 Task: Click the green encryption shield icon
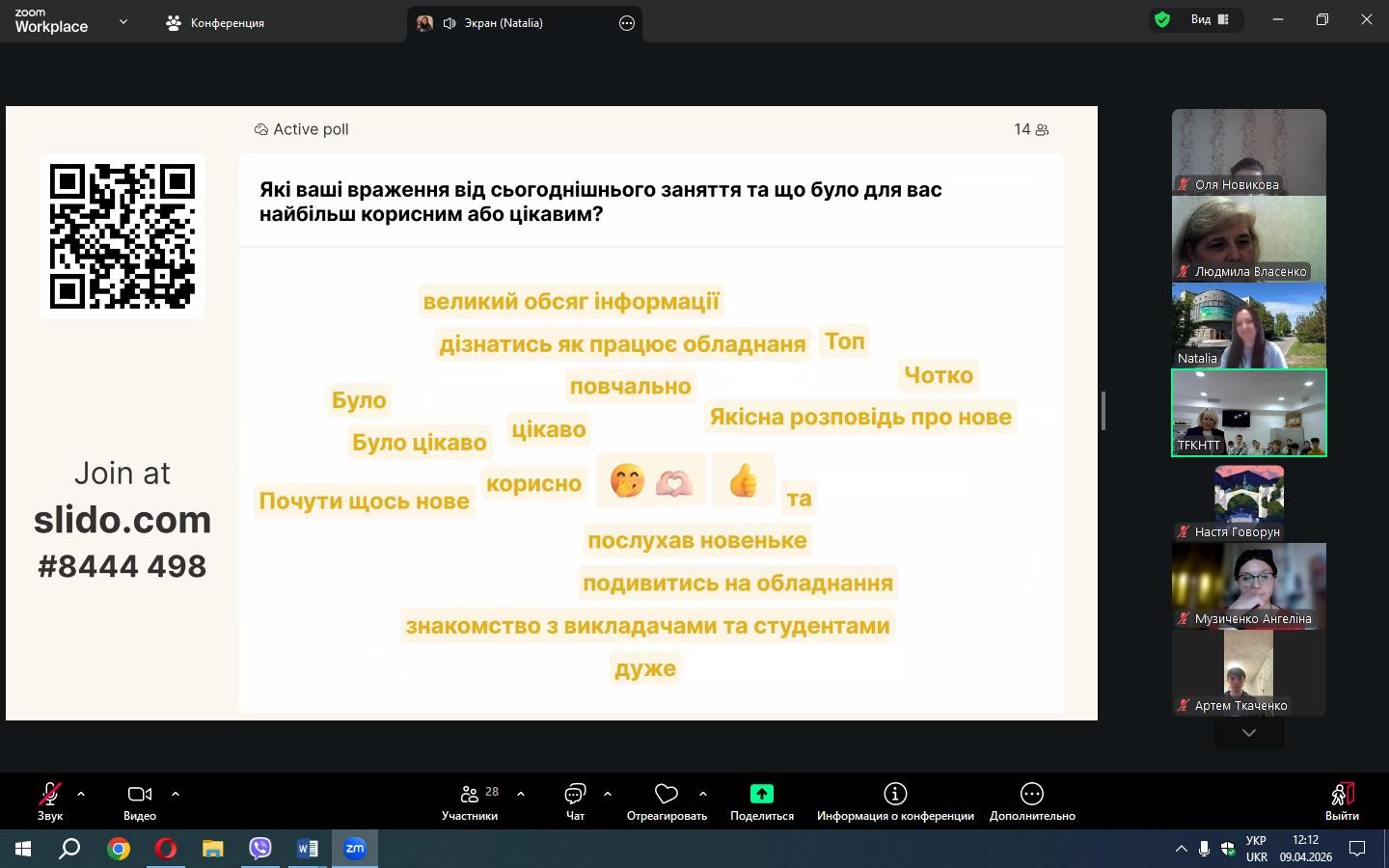click(1162, 19)
